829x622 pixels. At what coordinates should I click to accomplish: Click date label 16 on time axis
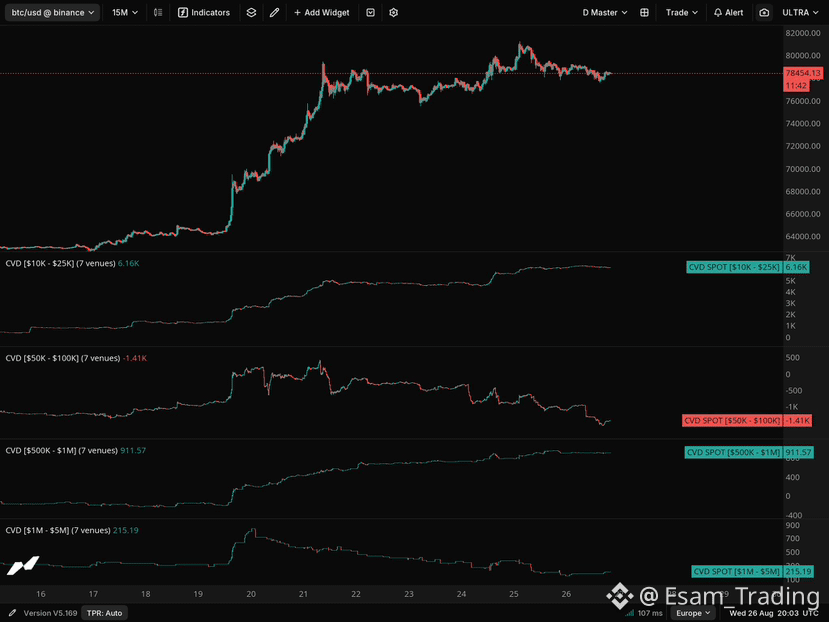coord(41,594)
